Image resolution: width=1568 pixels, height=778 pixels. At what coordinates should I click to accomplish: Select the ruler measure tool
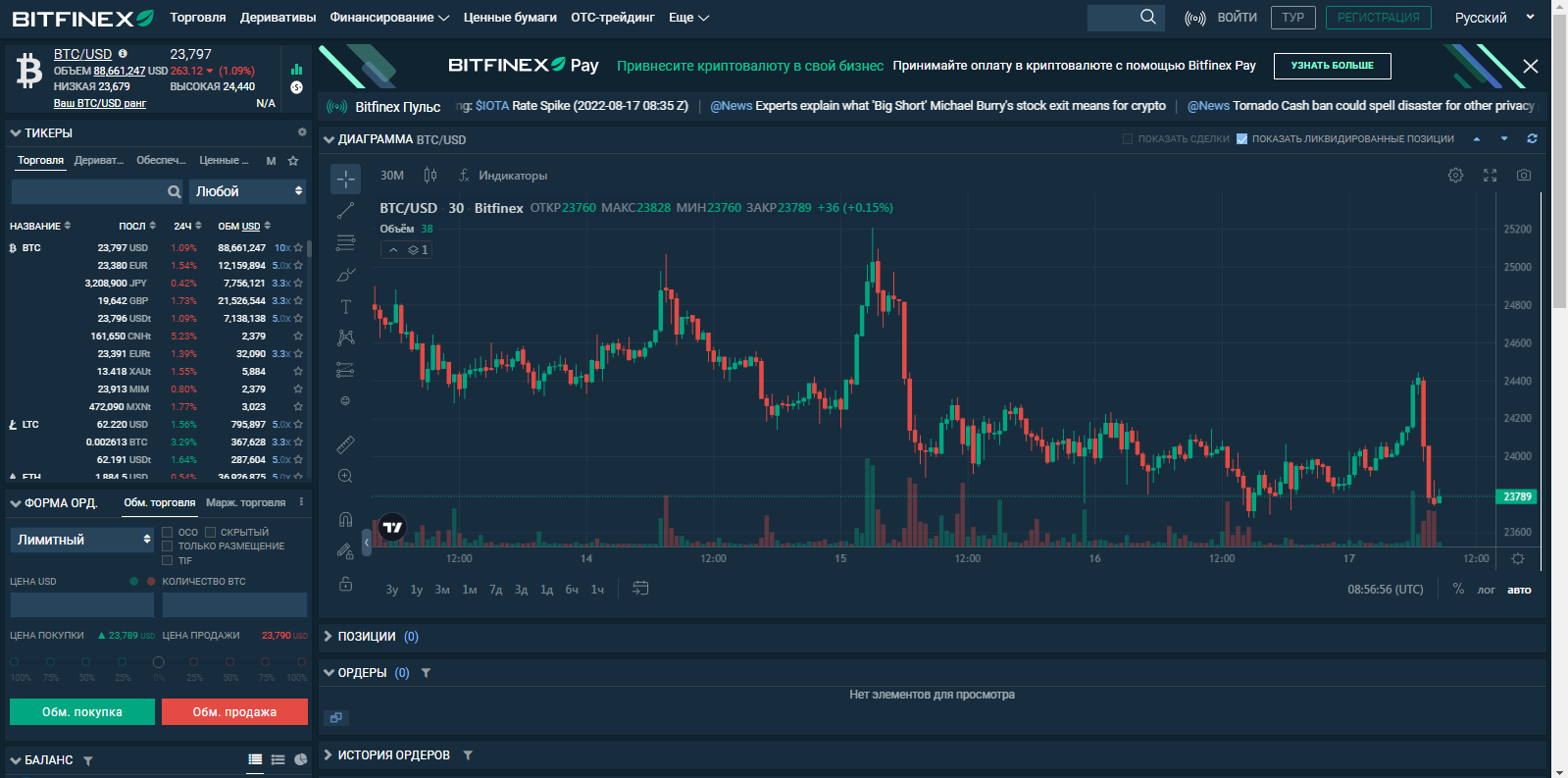point(345,444)
